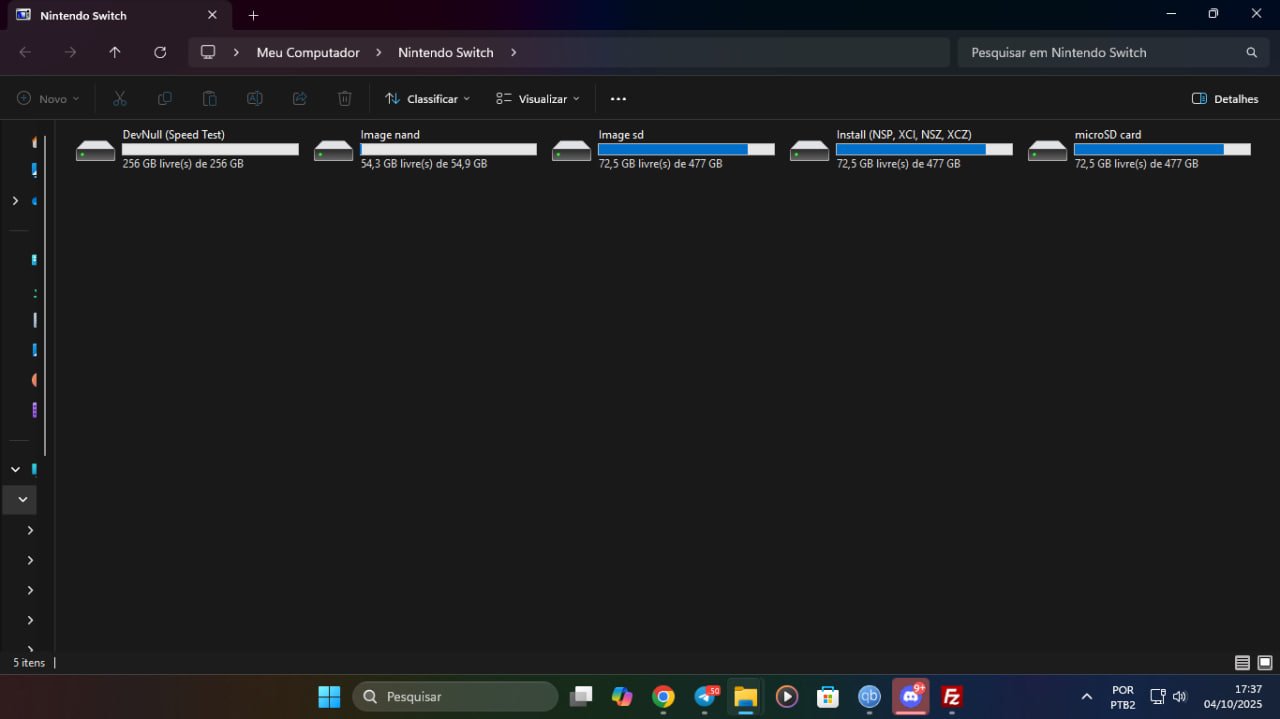
Task: Click the 5 itens status bar text
Action: click(x=29, y=662)
